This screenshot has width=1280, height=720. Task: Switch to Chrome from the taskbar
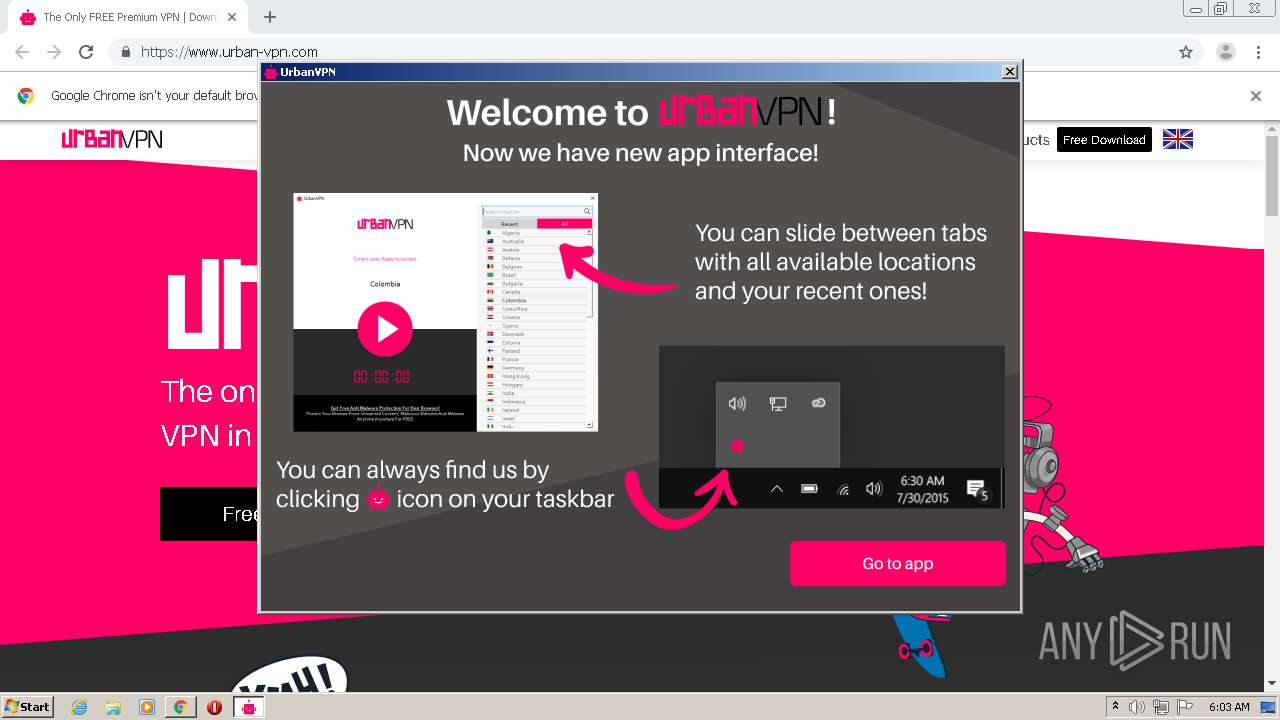[x=180, y=707]
